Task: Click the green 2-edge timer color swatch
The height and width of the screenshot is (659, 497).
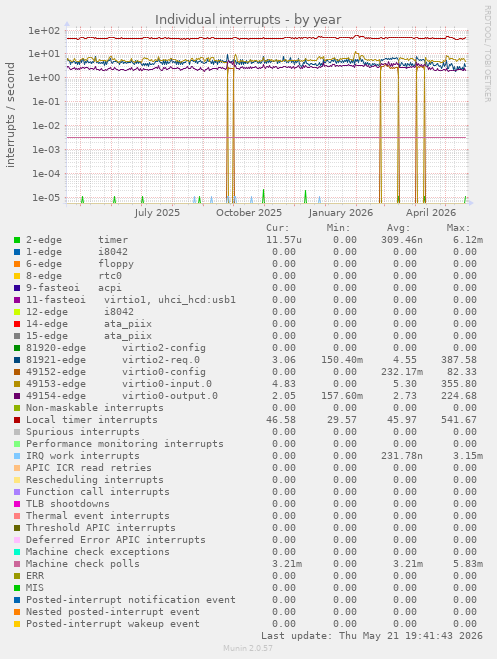Action: (x=17, y=240)
